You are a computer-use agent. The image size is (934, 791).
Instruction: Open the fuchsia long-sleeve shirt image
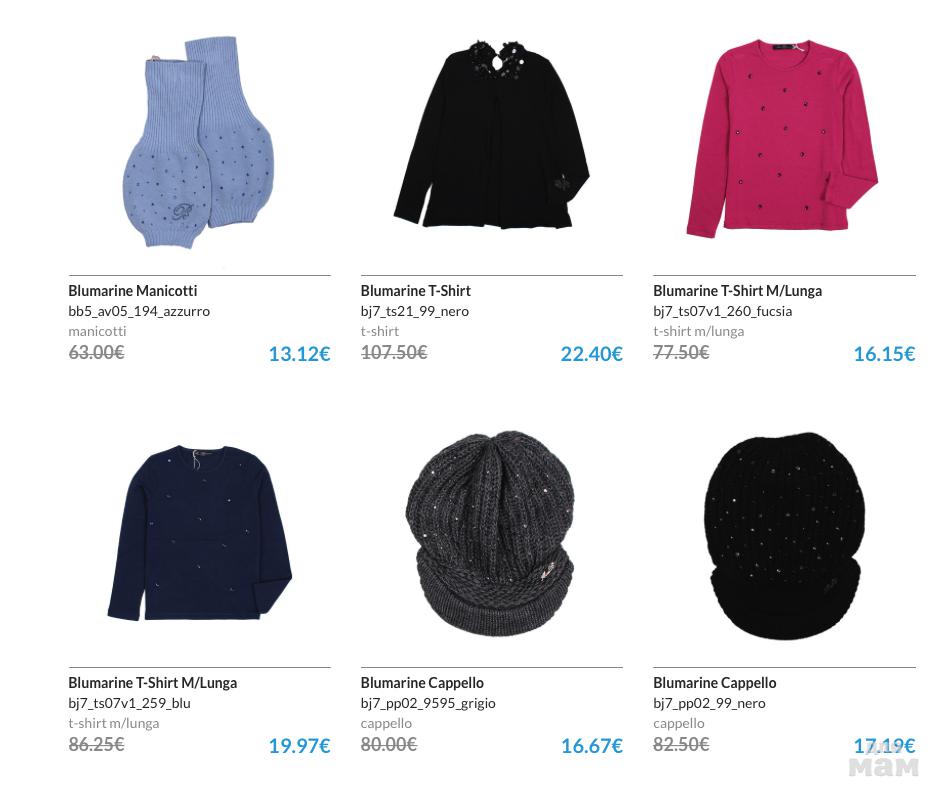click(x=783, y=139)
